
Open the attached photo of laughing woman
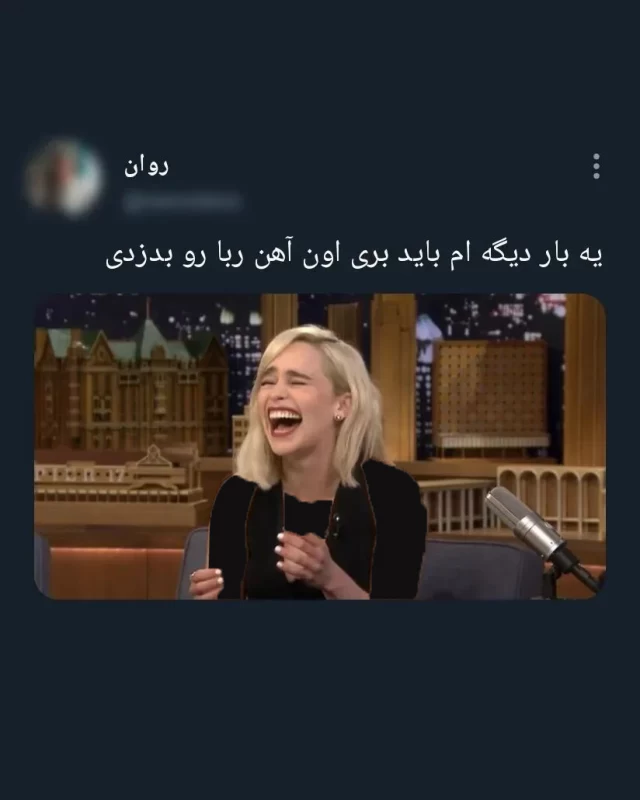[x=320, y=446]
